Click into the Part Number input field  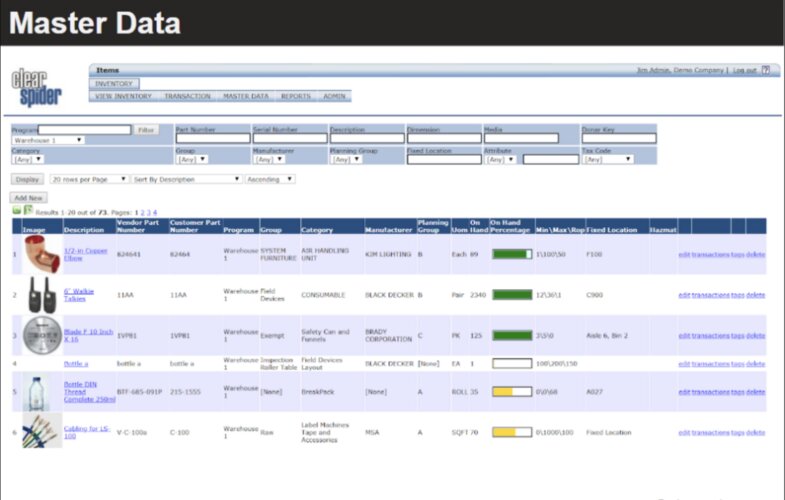click(211, 139)
